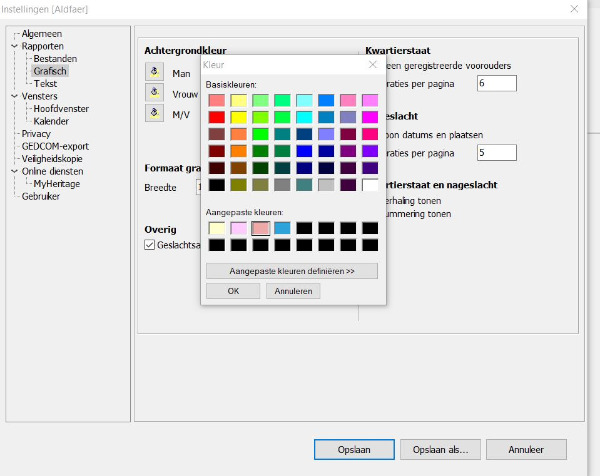Select Algemeen in the settings tree
This screenshot has width=600, height=476.
click(42, 34)
